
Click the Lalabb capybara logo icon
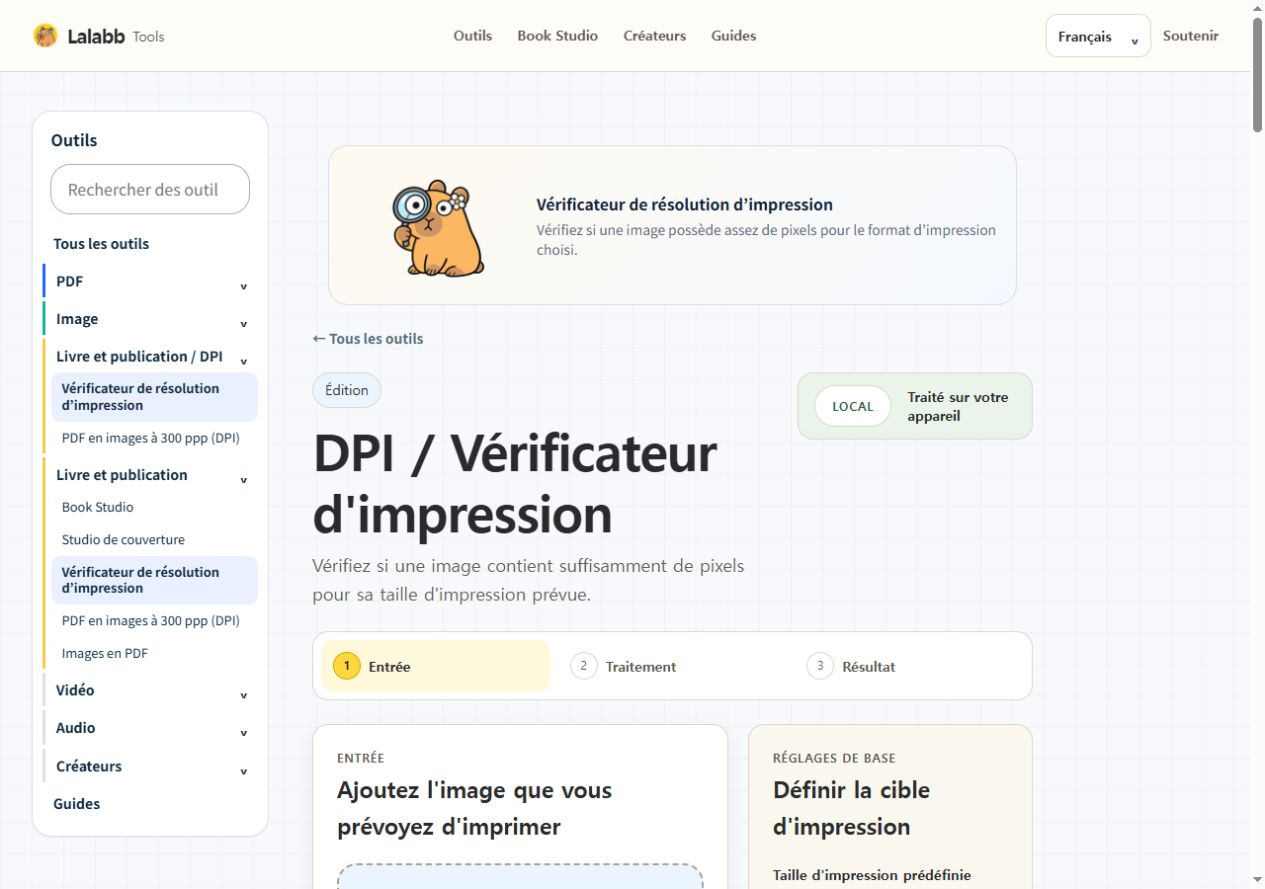point(45,36)
